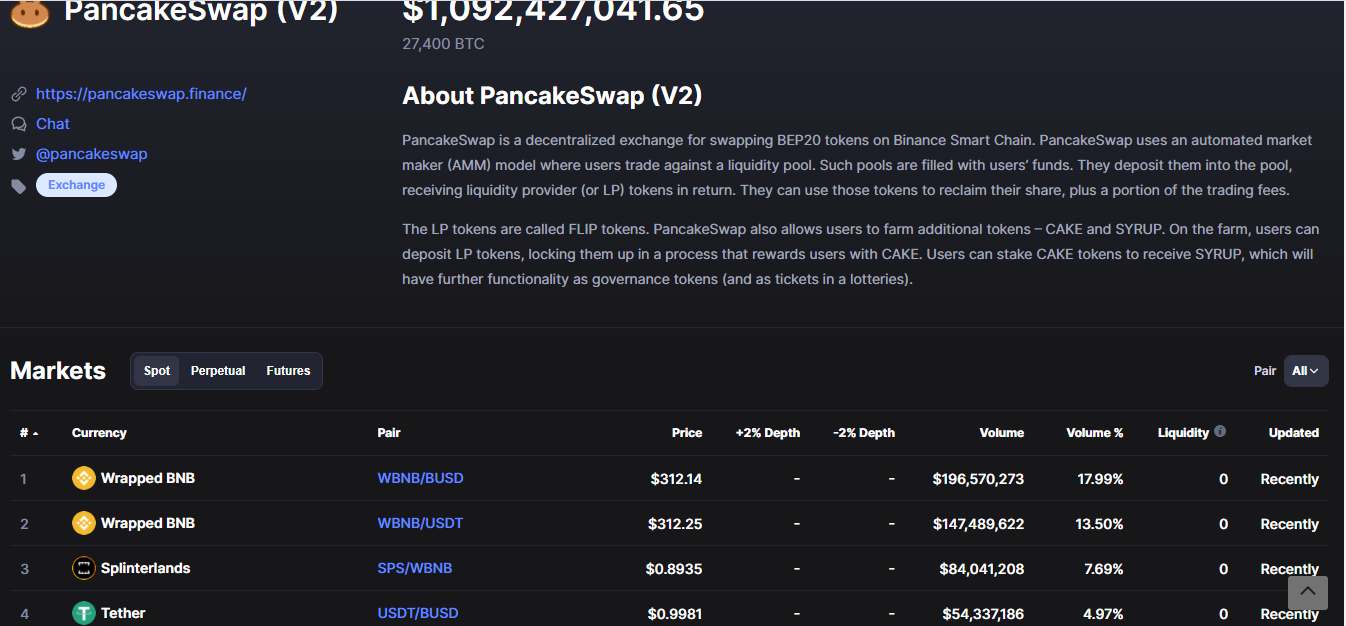Open the SPS/WBNB pair link
The height and width of the screenshot is (626, 1346).
pyautogui.click(x=415, y=568)
